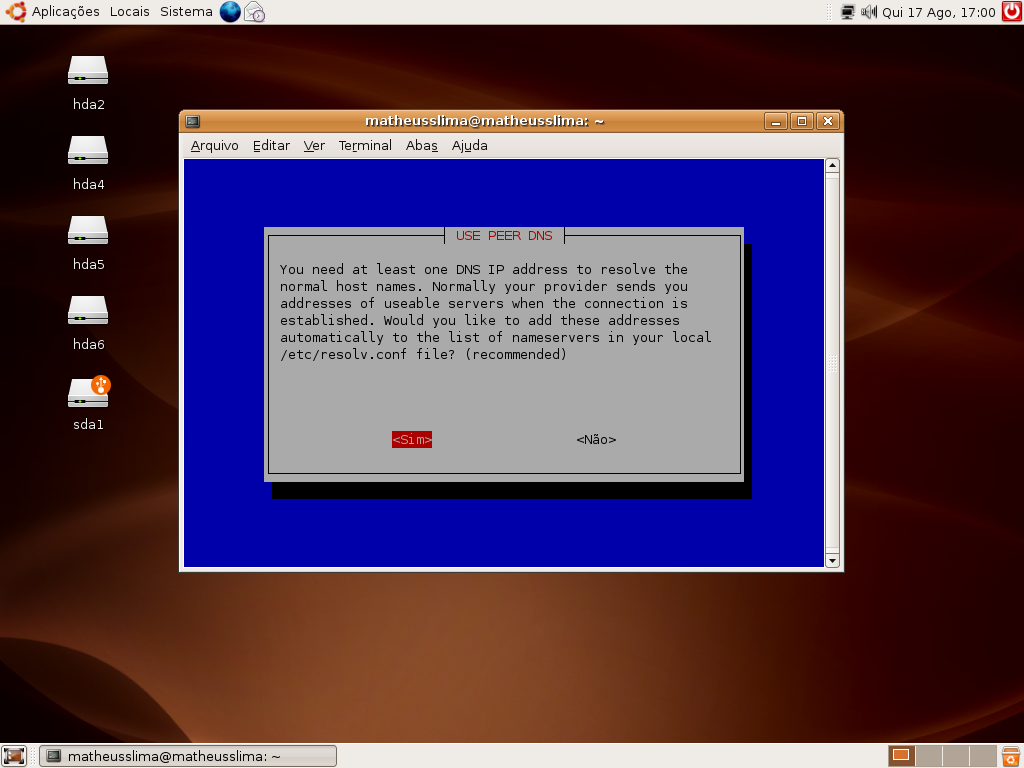Open the sda1 USB drive icon
This screenshot has height=768, width=1024.
[x=88, y=392]
